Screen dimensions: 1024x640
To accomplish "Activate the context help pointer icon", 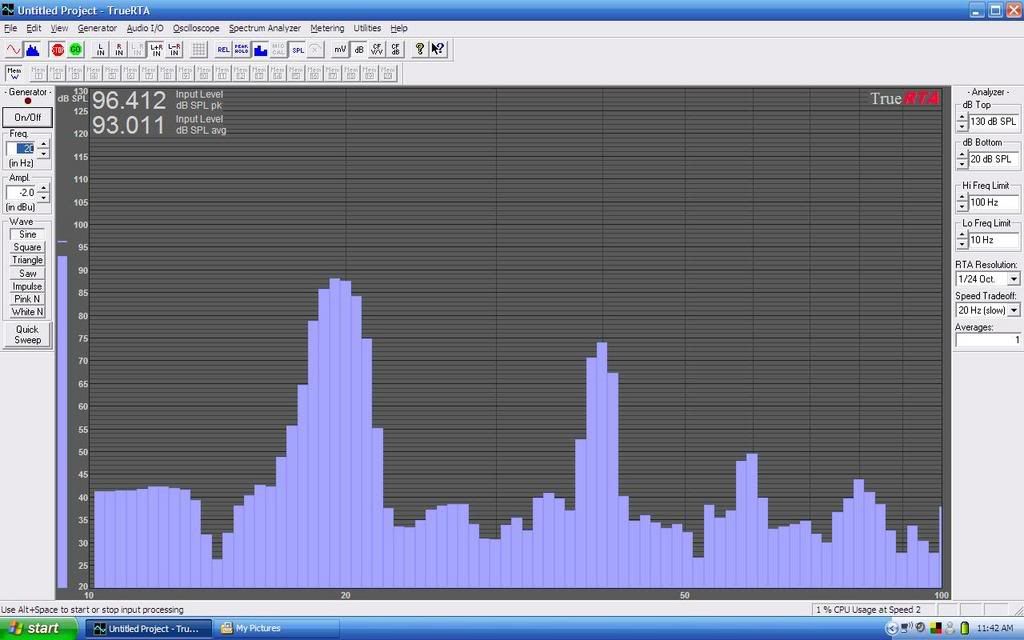I will (x=438, y=50).
